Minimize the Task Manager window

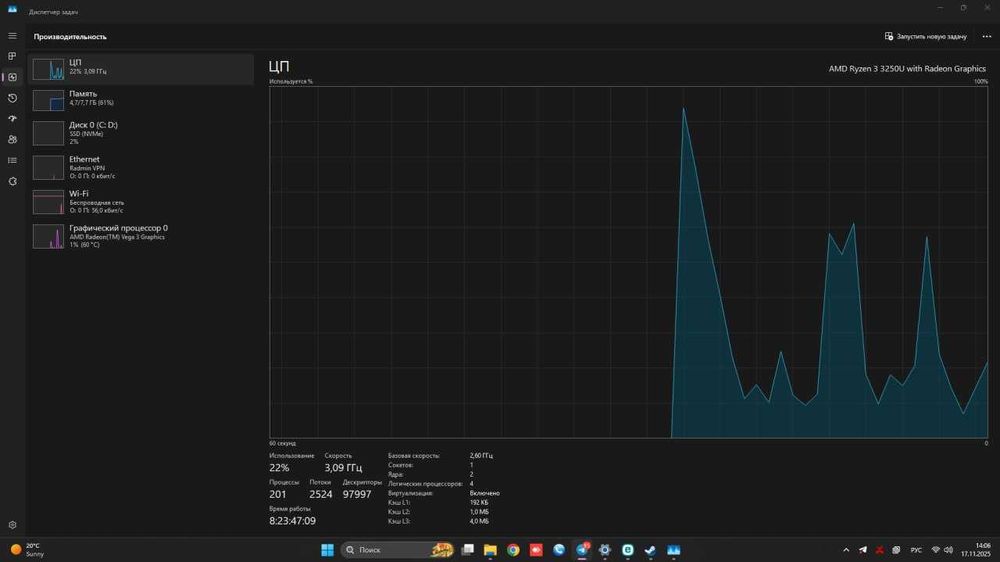(x=940, y=8)
